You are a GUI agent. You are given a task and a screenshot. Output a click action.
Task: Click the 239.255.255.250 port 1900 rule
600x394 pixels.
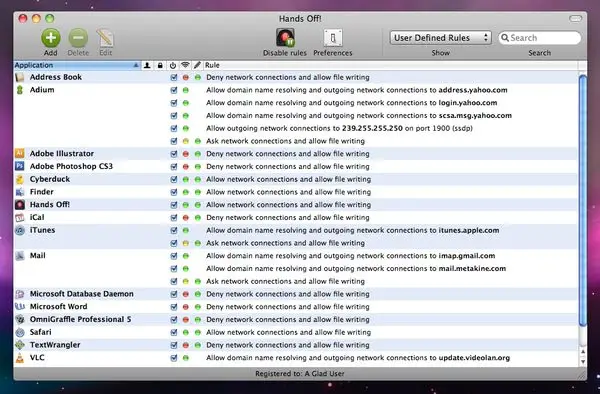click(339, 128)
